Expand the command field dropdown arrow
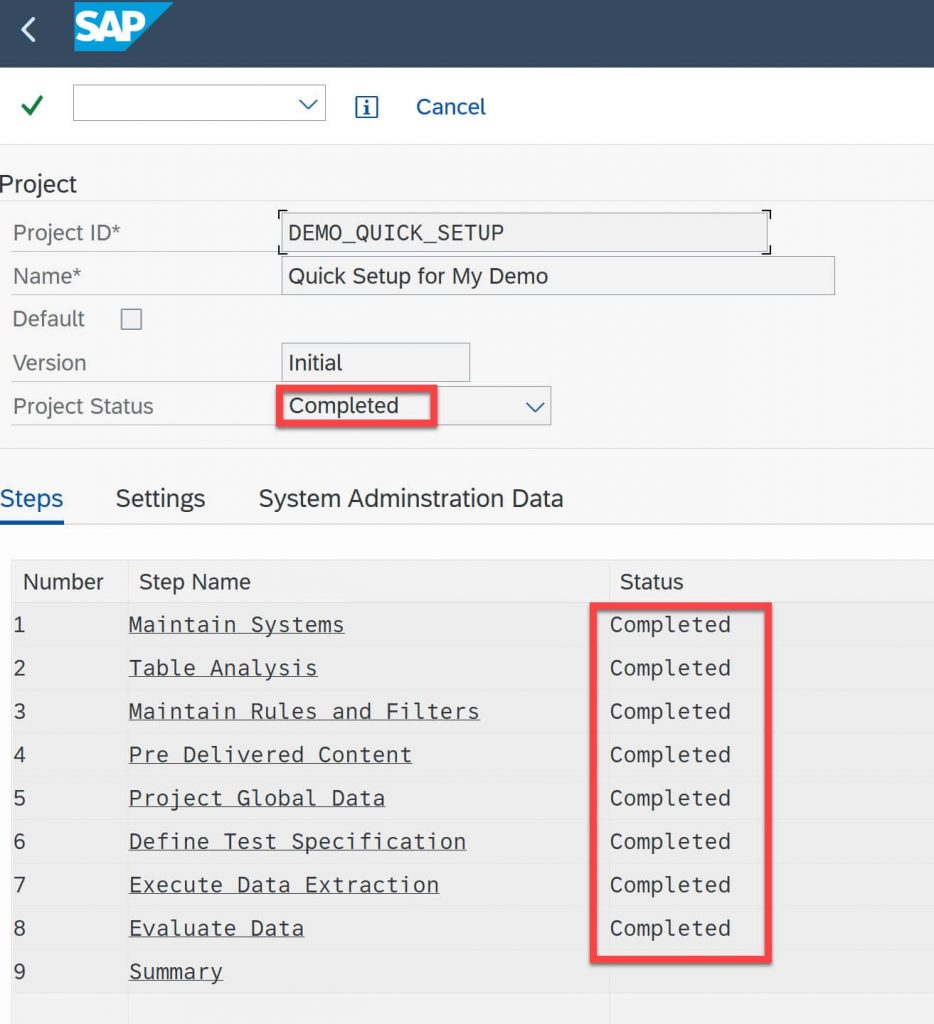This screenshot has height=1024, width=934. click(308, 104)
